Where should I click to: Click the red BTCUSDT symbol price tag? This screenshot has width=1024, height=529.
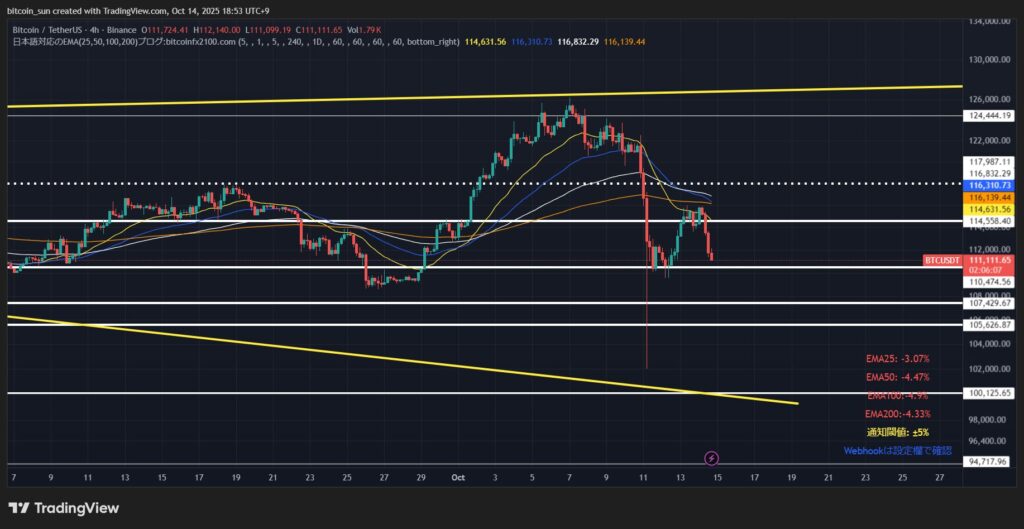click(x=942, y=260)
